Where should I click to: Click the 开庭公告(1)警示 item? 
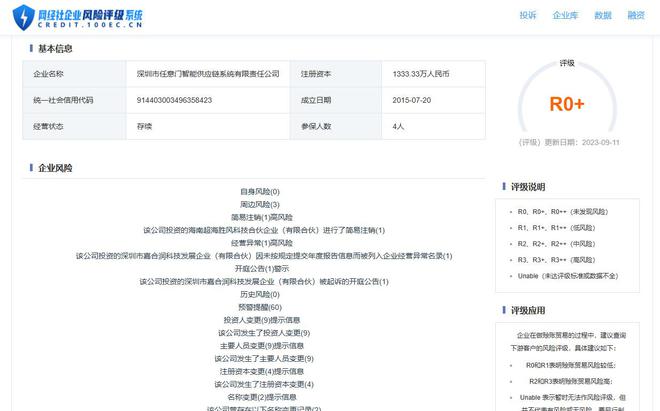261,269
